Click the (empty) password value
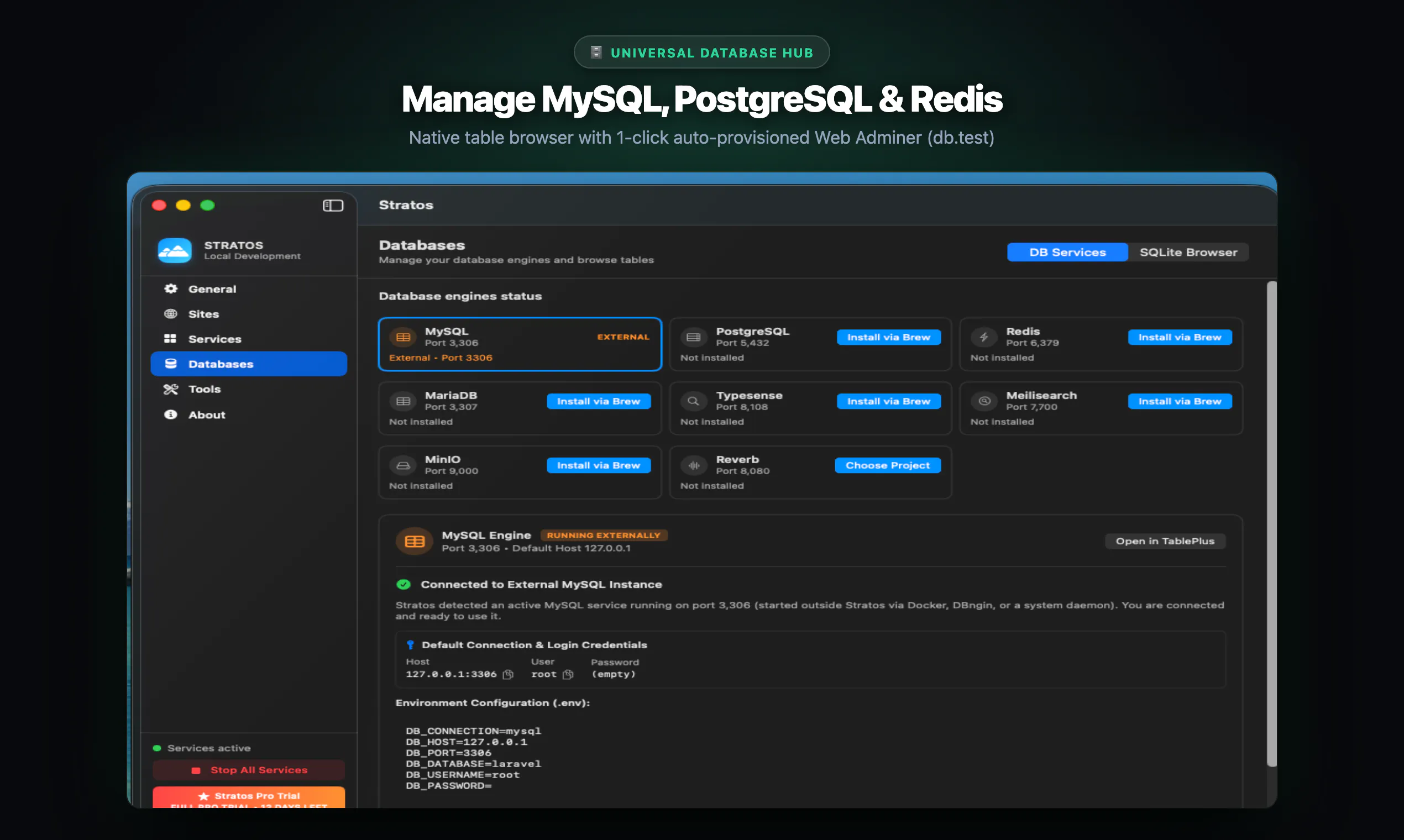This screenshot has height=840, width=1404. tap(614, 674)
